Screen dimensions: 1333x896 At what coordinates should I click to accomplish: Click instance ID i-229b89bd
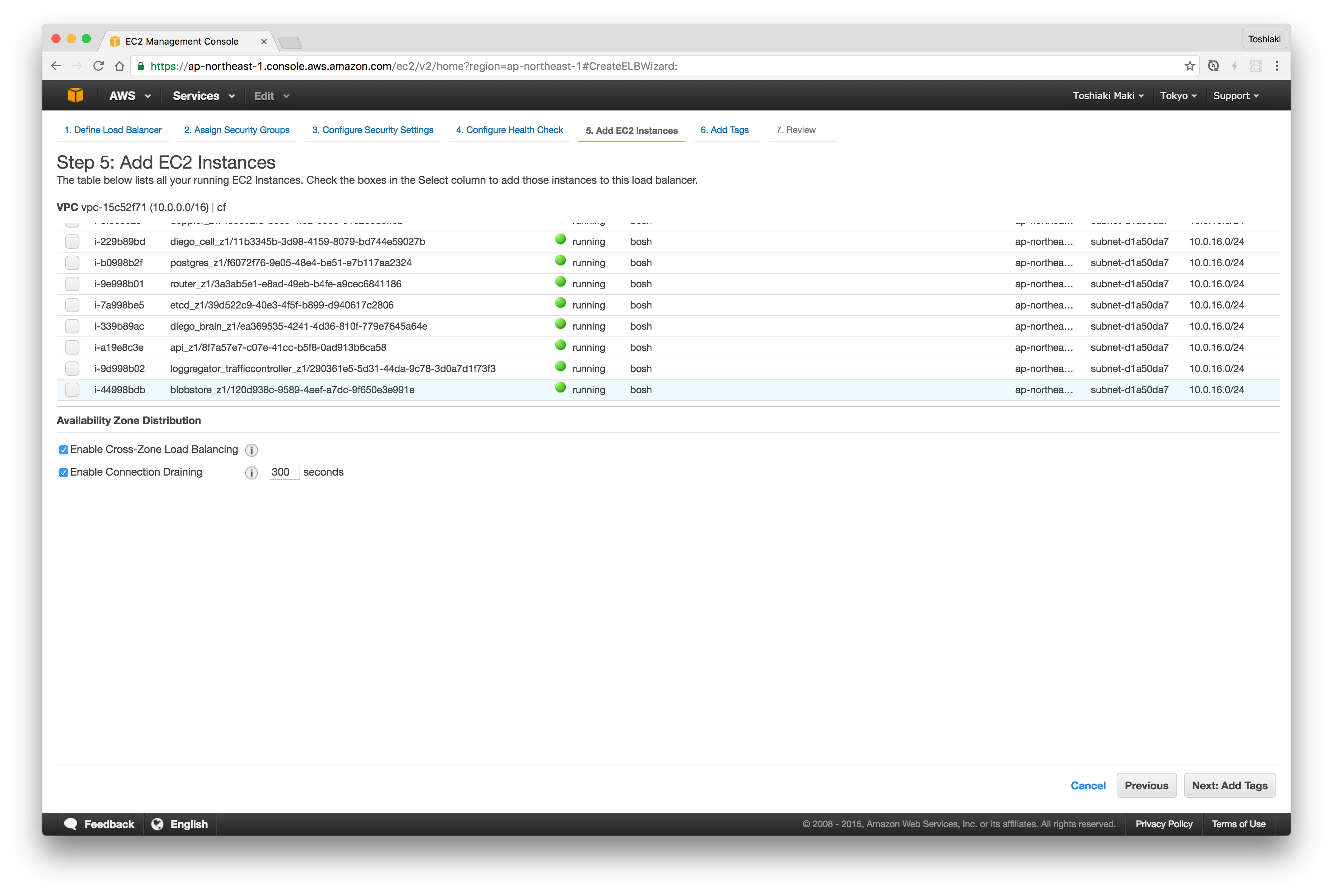point(120,241)
